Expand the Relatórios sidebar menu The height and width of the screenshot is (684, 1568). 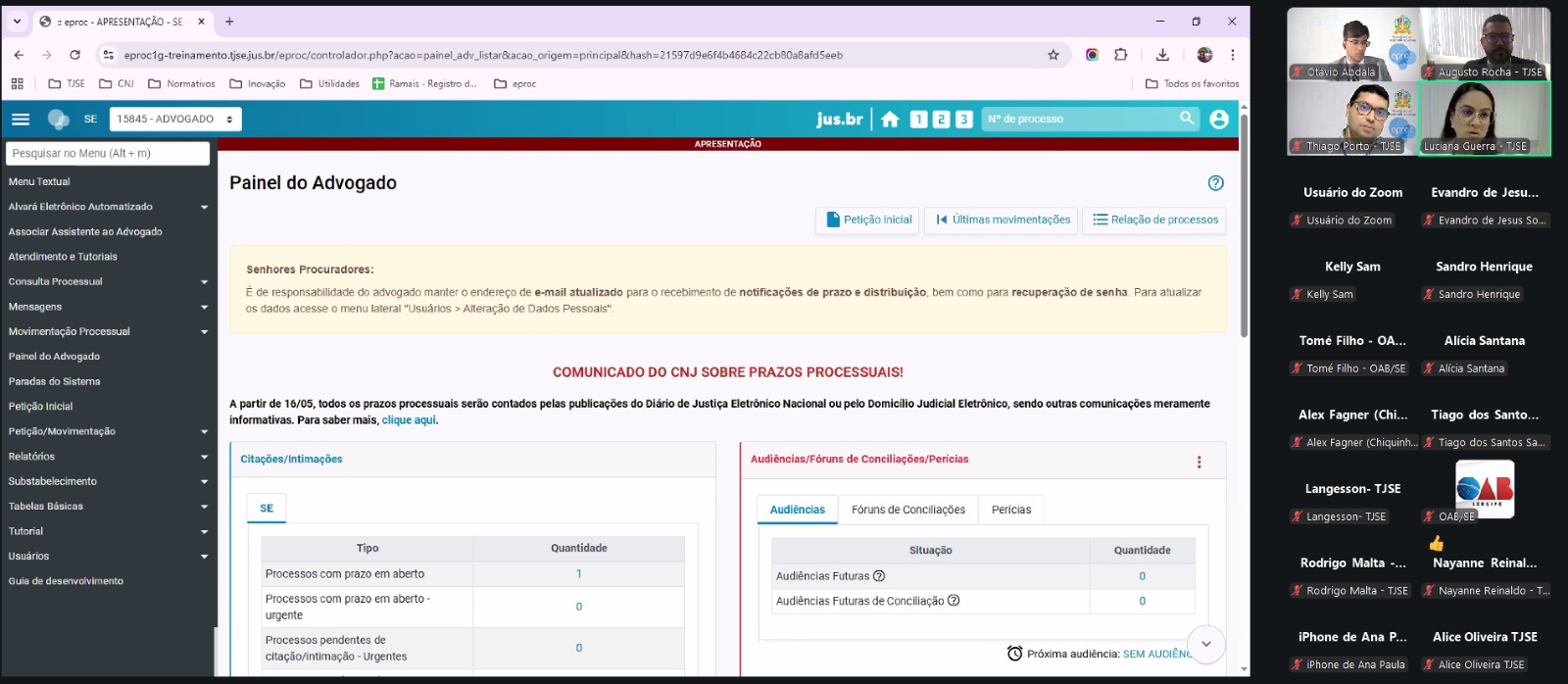tap(108, 456)
